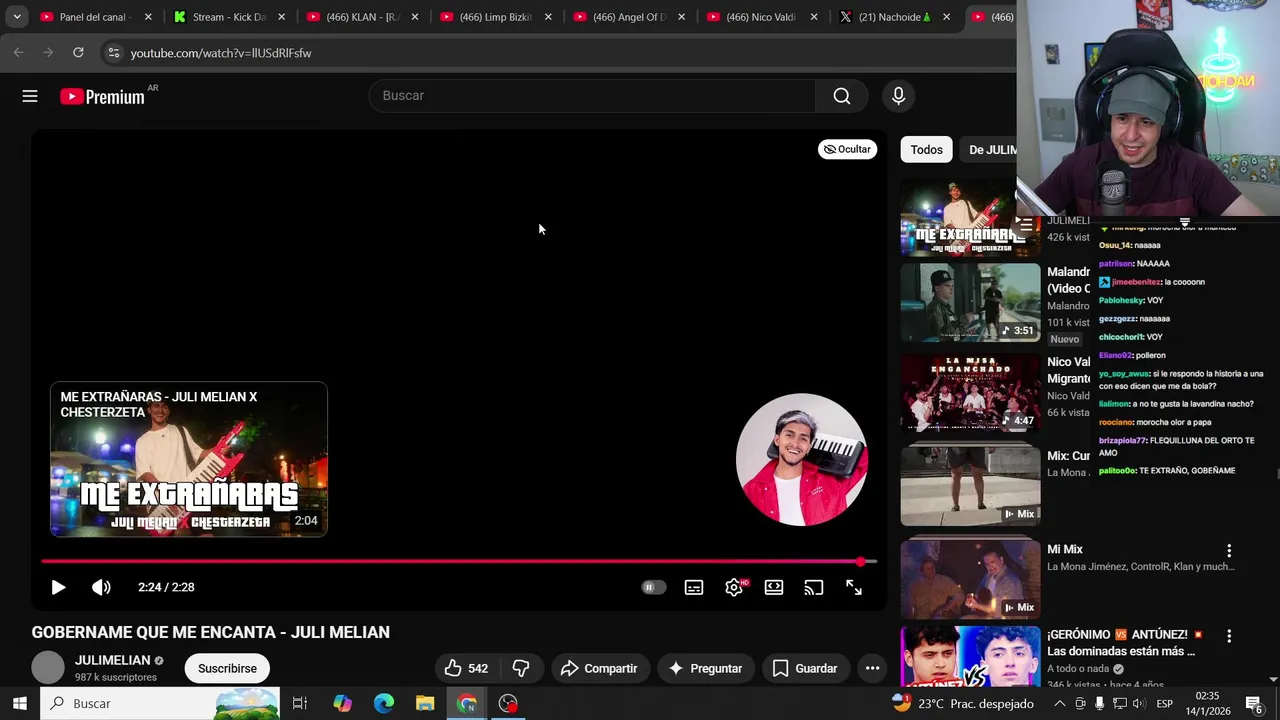Select the Todos filter chip
Screen dimensions: 1280x720
point(926,150)
